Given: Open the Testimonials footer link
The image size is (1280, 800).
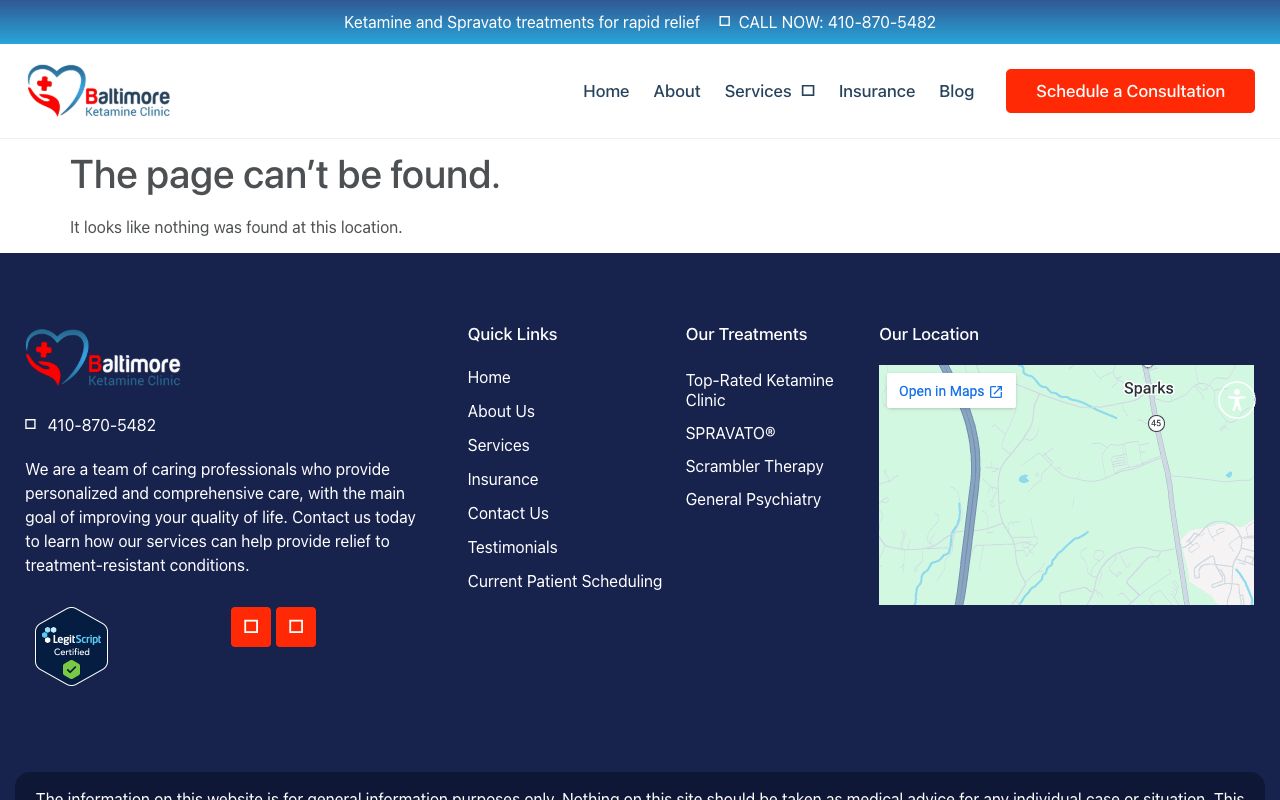Looking at the screenshot, I should [x=512, y=547].
